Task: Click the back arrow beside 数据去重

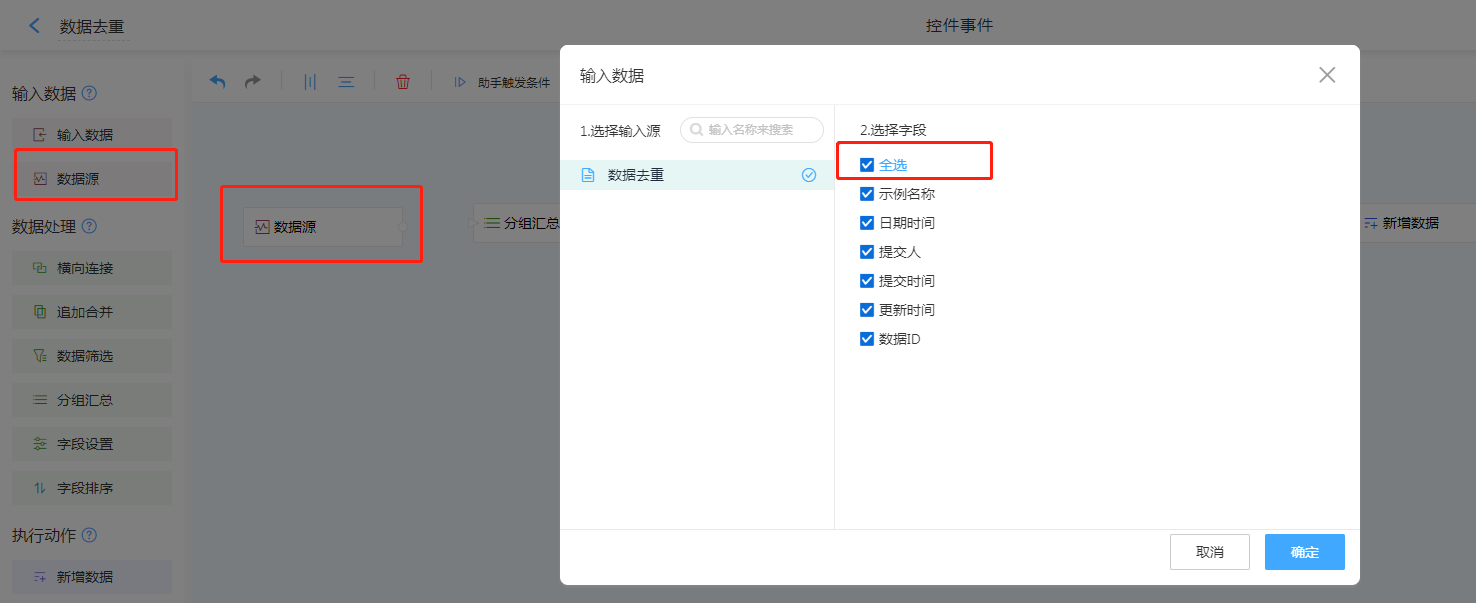Action: (x=35, y=26)
